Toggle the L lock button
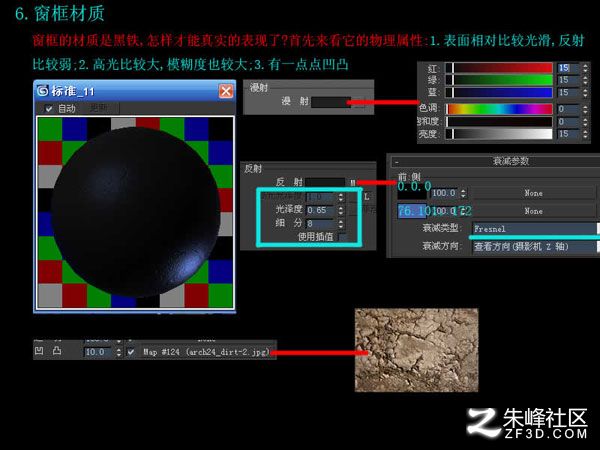 367,197
